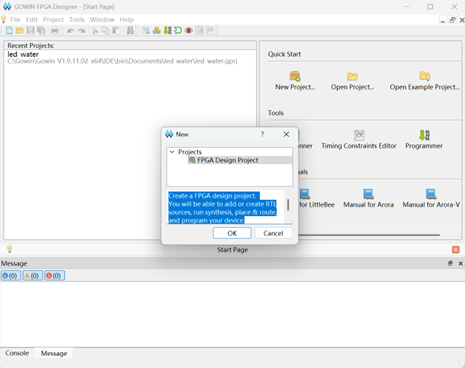Image resolution: width=465 pixels, height=368 pixels.
Task: Click the Timing Constraints Editor icon
Action: [359, 135]
